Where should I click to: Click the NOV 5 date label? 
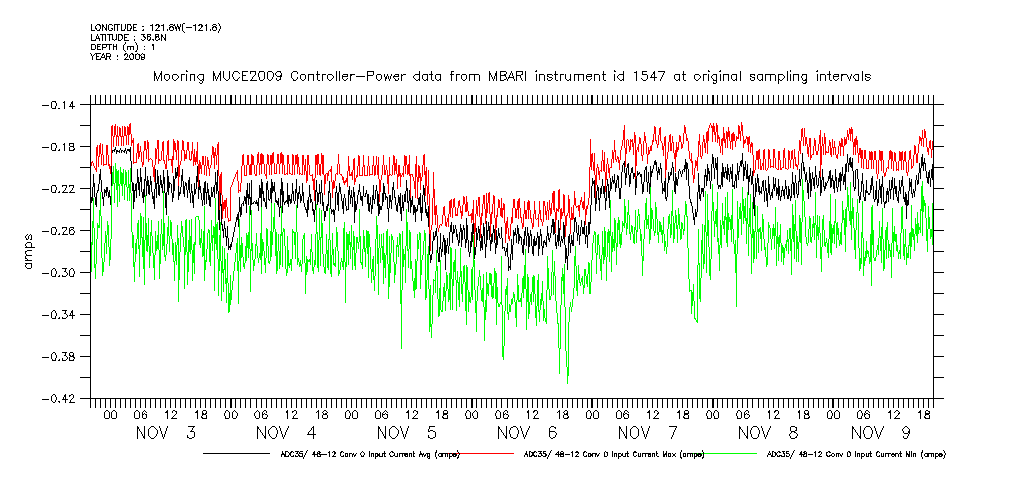pyautogui.click(x=407, y=433)
